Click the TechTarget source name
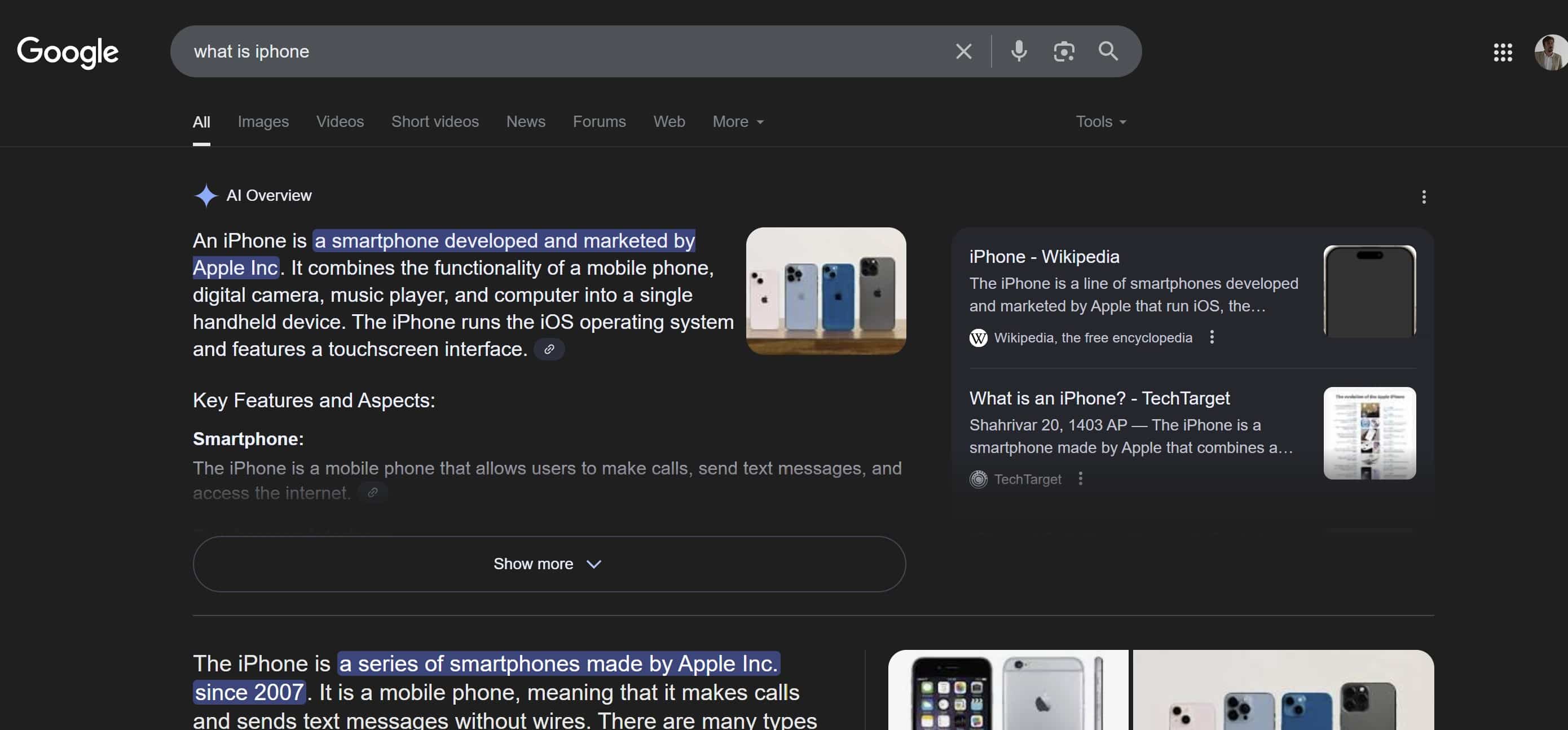1568x730 pixels. pyautogui.click(x=1028, y=479)
